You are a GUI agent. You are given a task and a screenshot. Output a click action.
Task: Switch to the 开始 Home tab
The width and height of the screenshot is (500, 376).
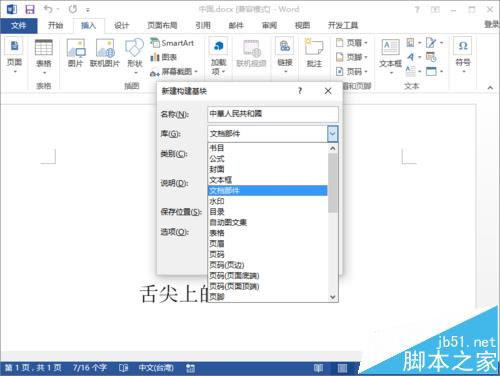55,25
